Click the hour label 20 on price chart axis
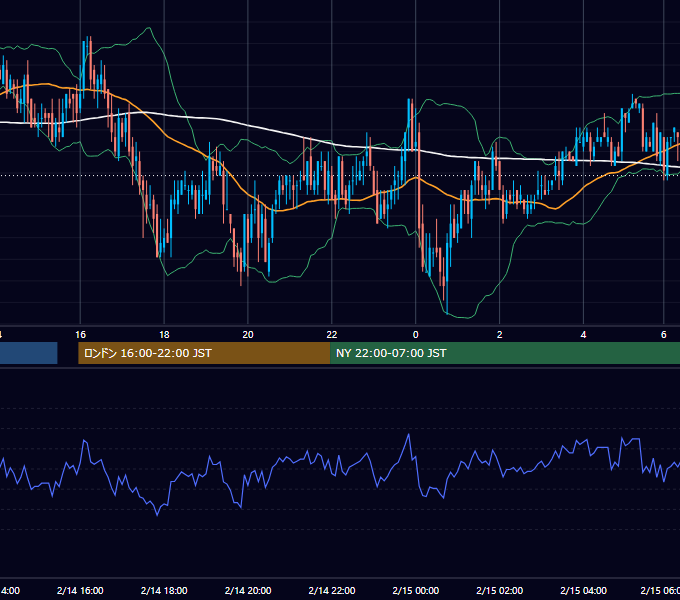680x600 pixels. pos(248,335)
